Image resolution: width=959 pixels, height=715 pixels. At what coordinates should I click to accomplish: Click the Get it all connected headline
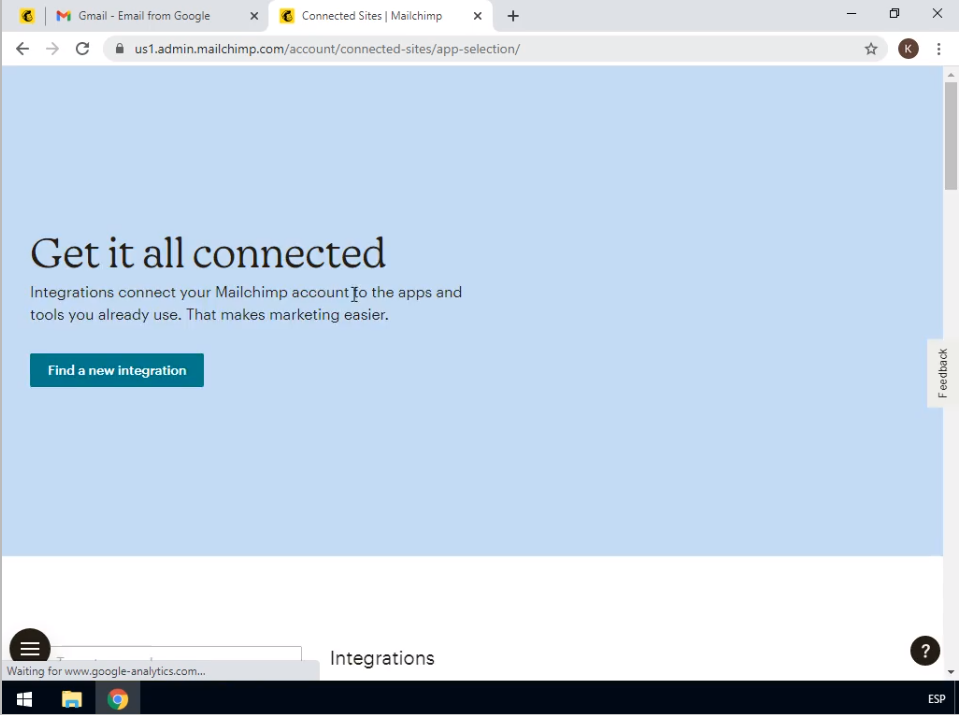click(208, 253)
